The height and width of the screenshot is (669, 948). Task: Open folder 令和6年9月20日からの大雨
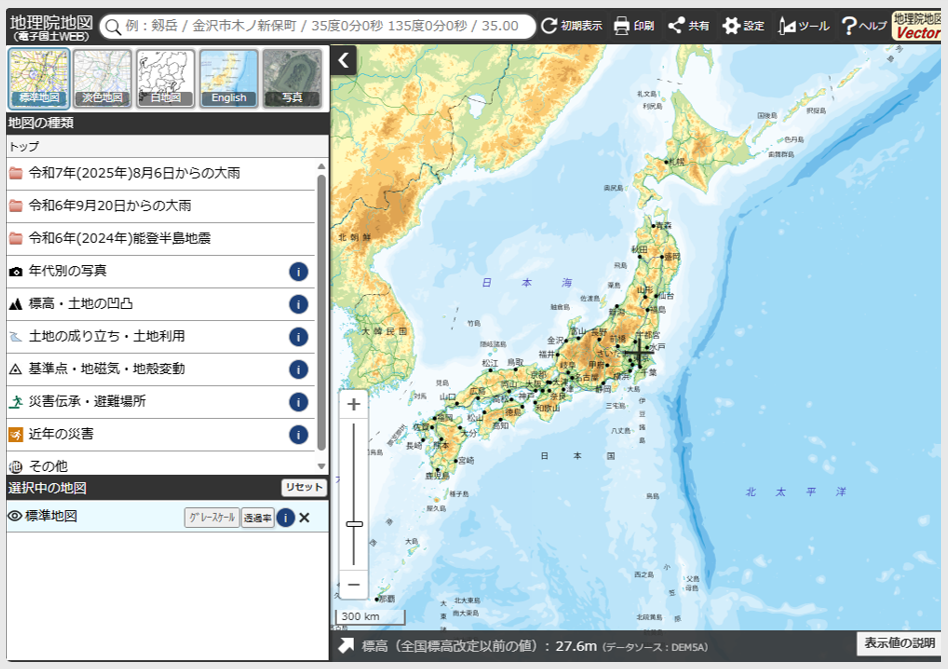(x=161, y=206)
